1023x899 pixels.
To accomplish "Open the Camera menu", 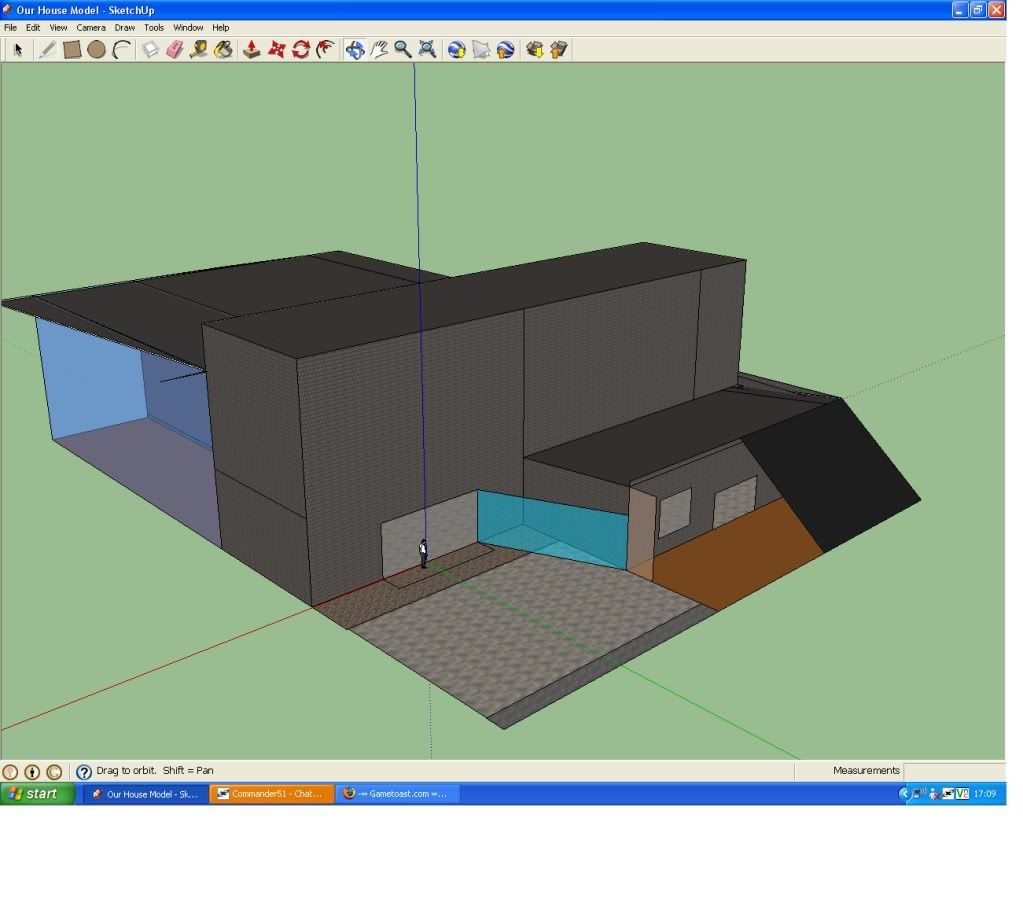I will [91, 27].
